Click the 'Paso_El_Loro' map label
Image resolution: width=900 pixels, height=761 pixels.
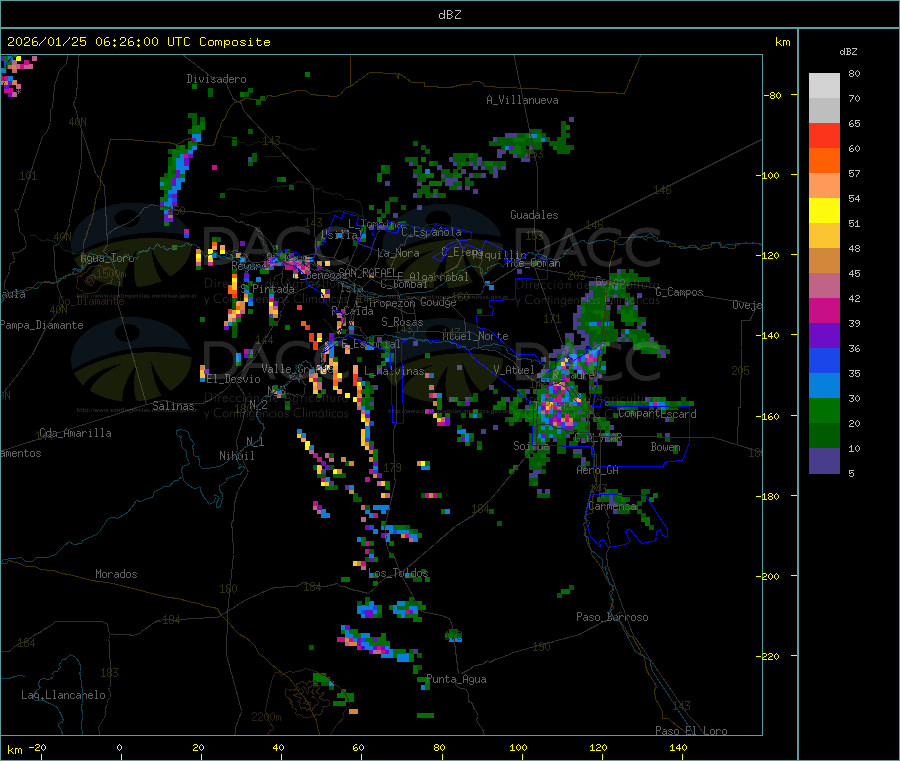[x=691, y=731]
